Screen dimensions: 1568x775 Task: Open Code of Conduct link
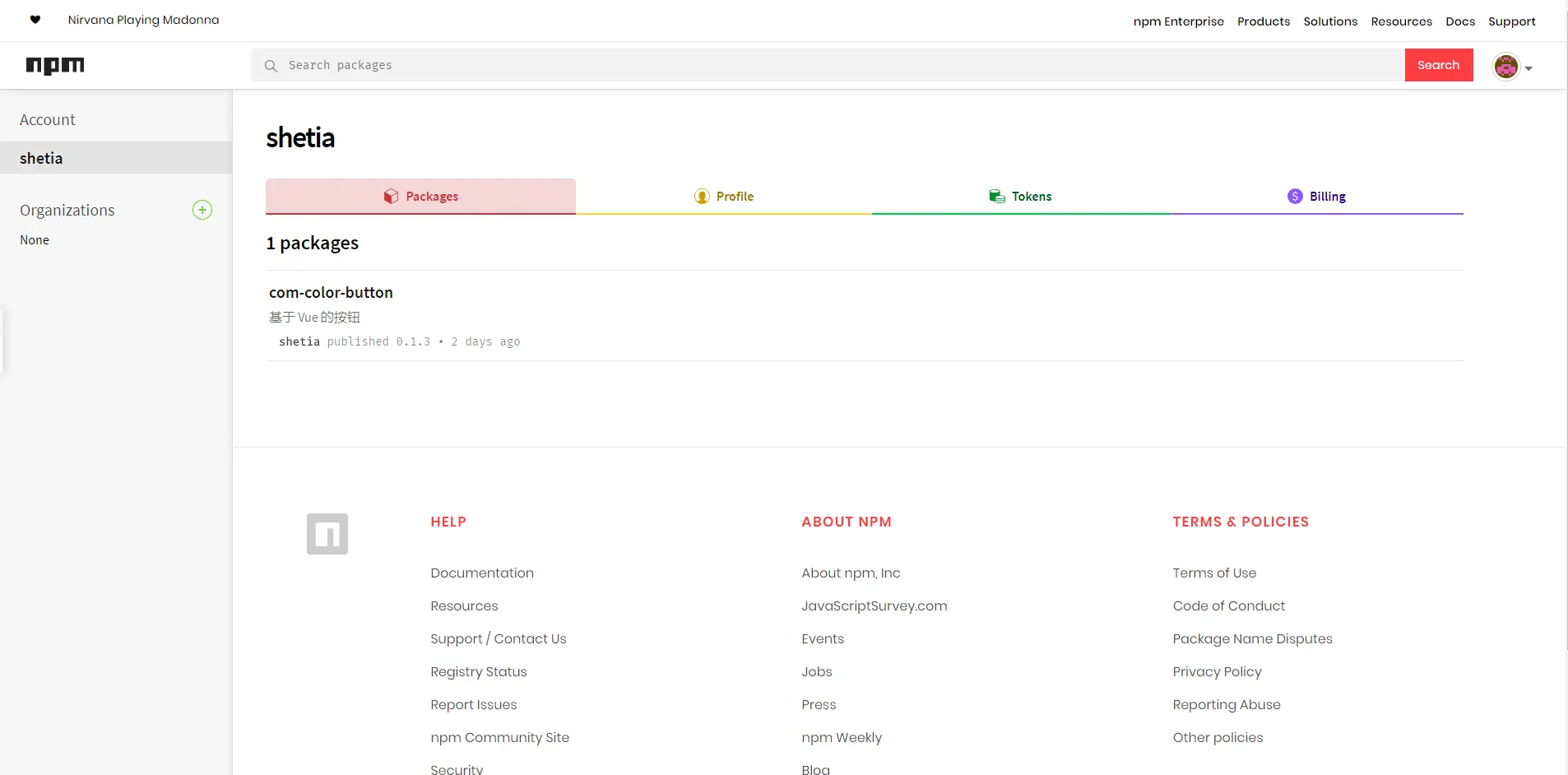tap(1229, 606)
